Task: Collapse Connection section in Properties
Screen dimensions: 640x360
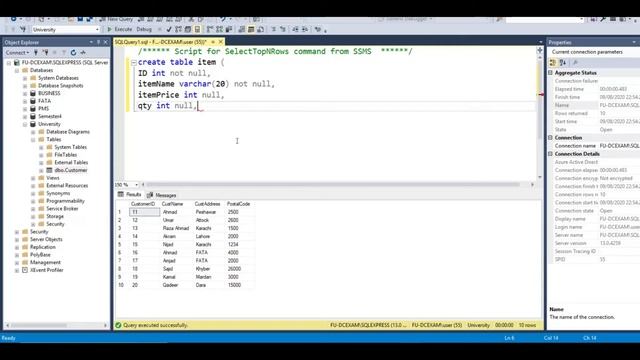Action: click(550, 138)
